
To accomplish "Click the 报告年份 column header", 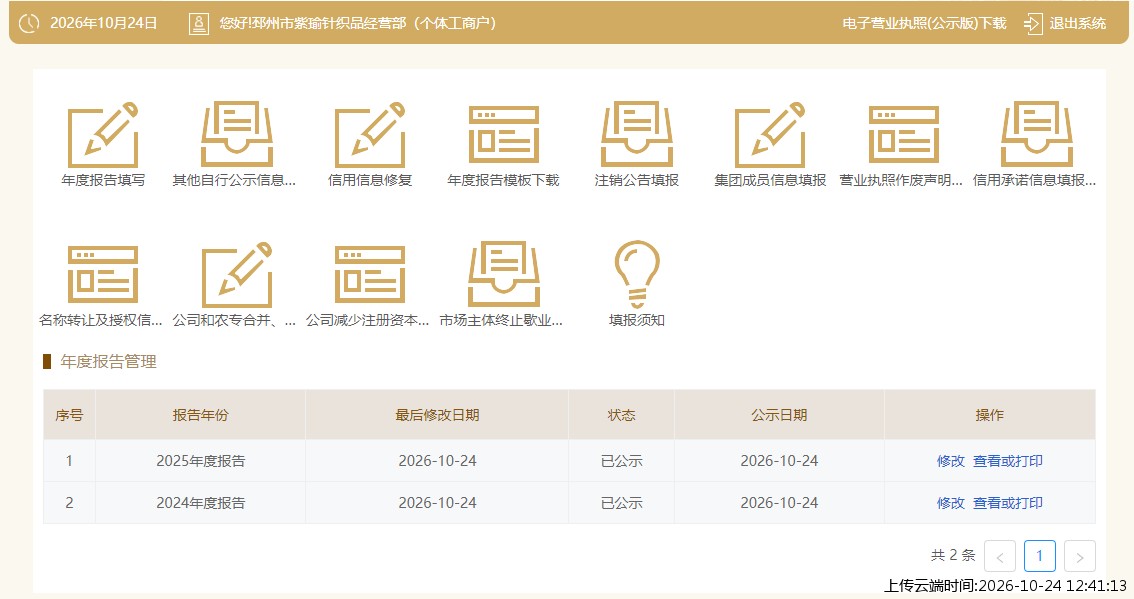I will tap(200, 415).
